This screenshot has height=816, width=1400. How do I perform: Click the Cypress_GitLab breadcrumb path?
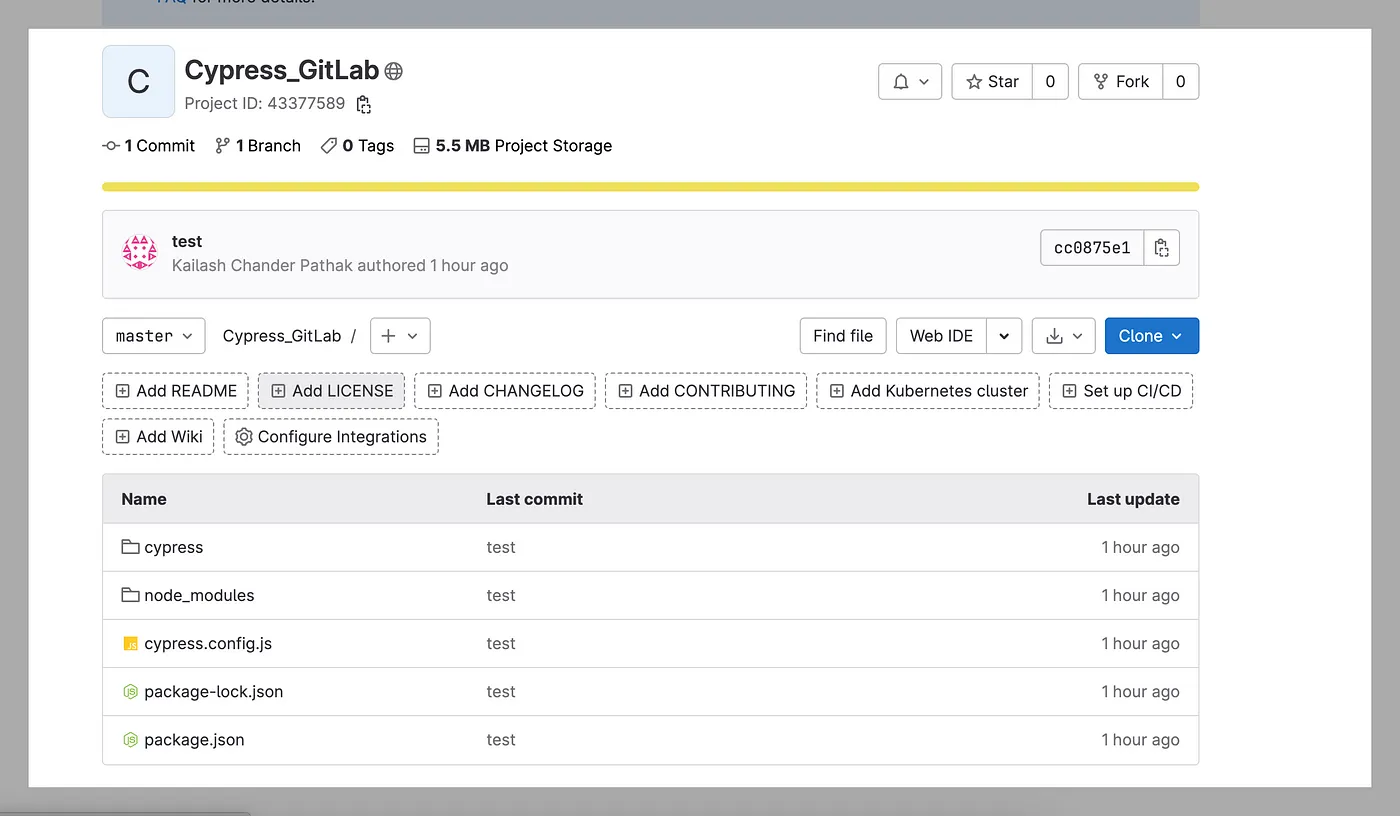282,336
